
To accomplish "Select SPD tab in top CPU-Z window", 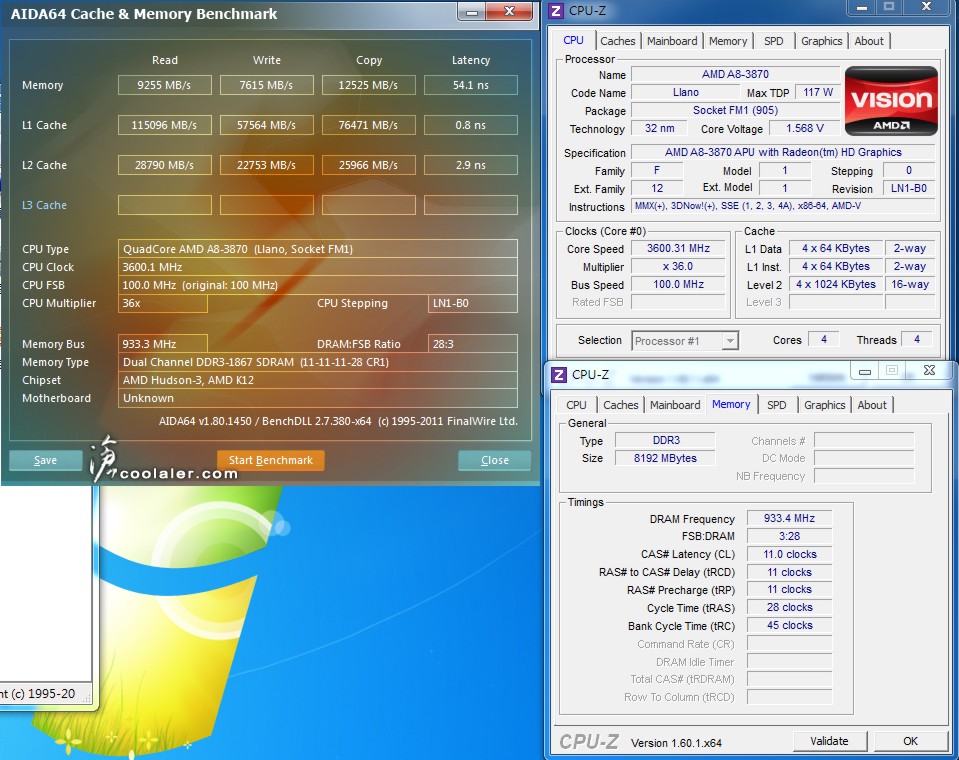I will click(773, 41).
